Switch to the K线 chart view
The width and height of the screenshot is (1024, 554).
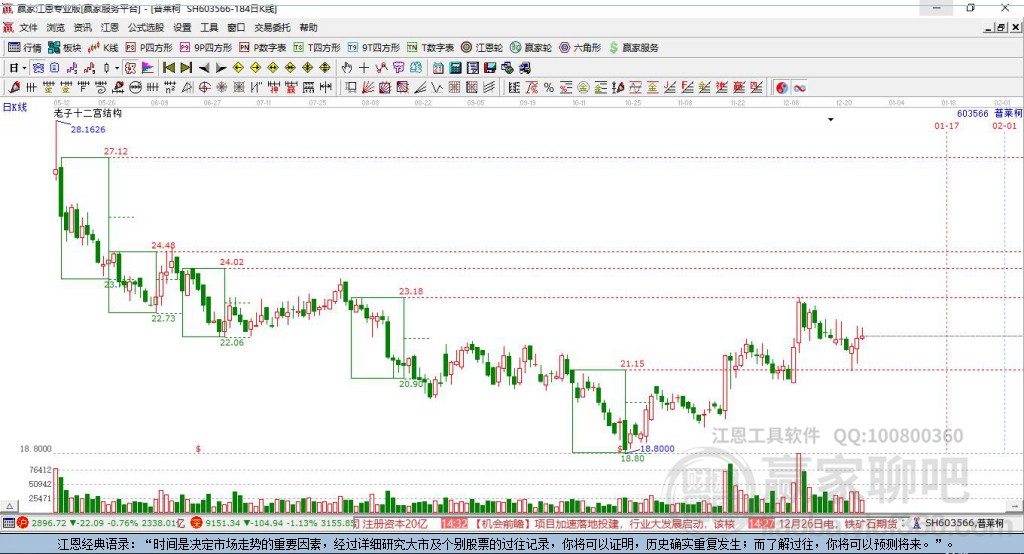(103, 48)
